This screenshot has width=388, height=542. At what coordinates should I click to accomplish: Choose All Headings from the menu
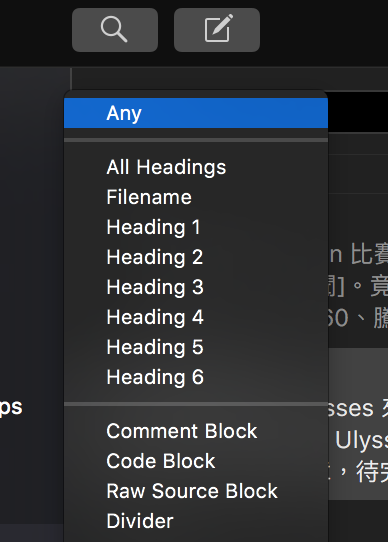pyautogui.click(x=196, y=167)
